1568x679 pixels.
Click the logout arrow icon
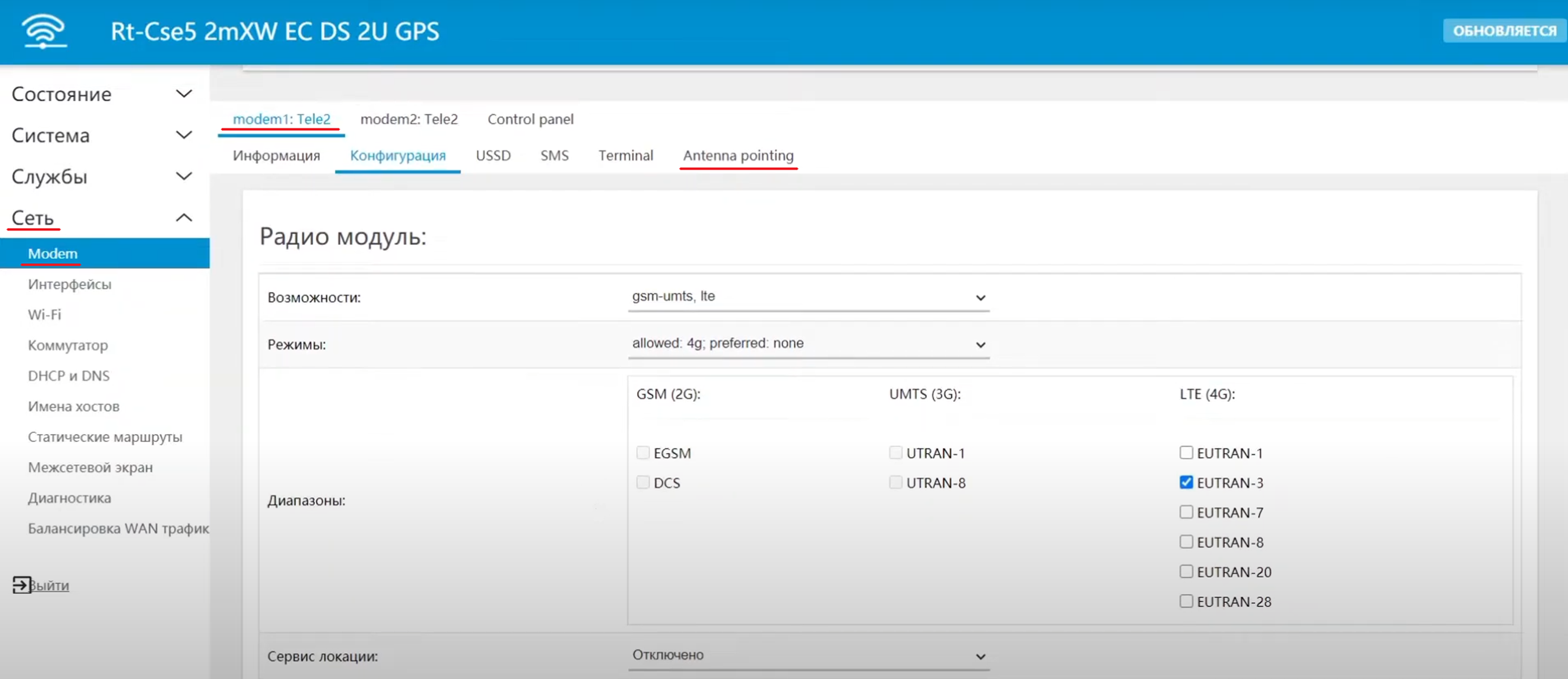[x=22, y=585]
